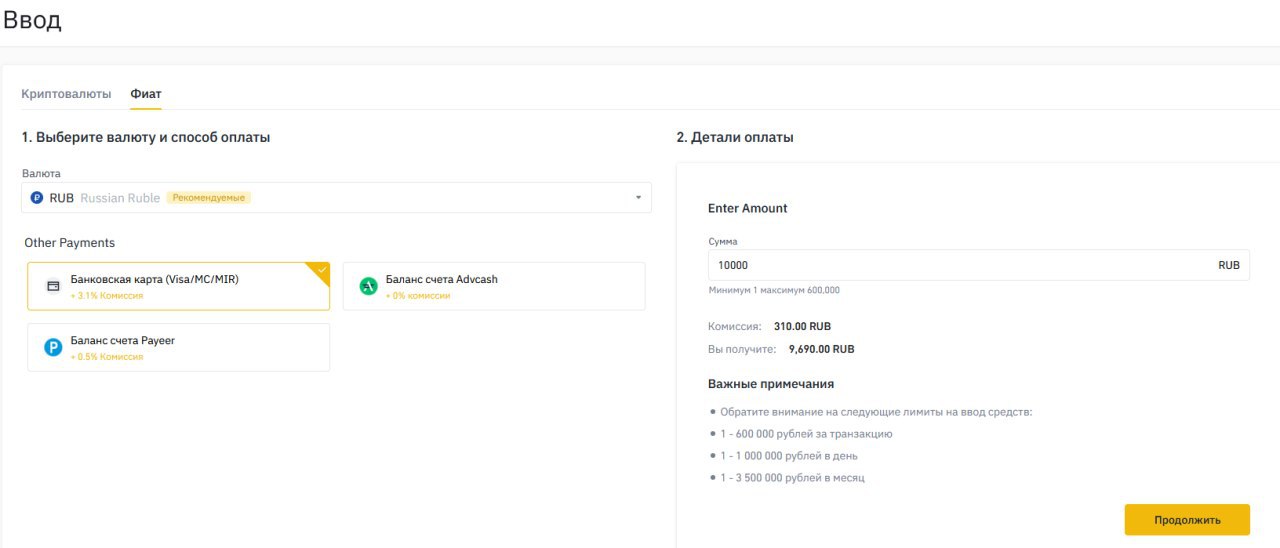Click the 'Важные примечания' heading
Image resolution: width=1280 pixels, height=548 pixels.
click(x=771, y=384)
